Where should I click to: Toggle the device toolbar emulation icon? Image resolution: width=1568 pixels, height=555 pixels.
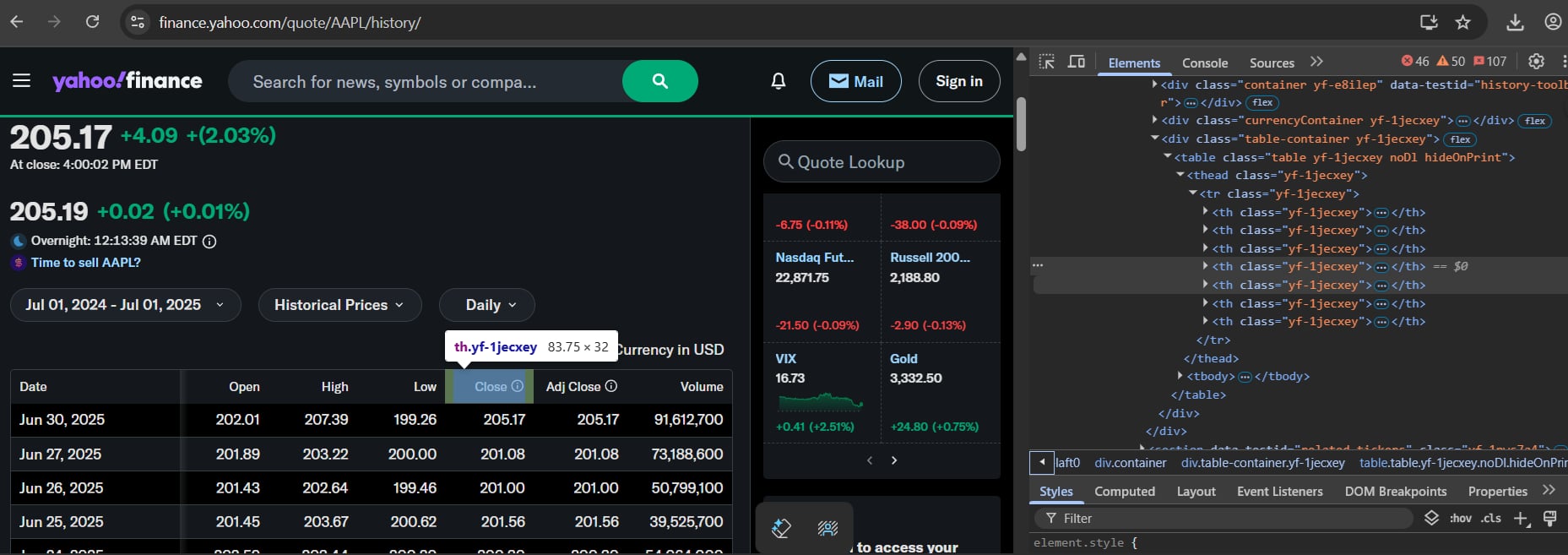pos(1077,62)
